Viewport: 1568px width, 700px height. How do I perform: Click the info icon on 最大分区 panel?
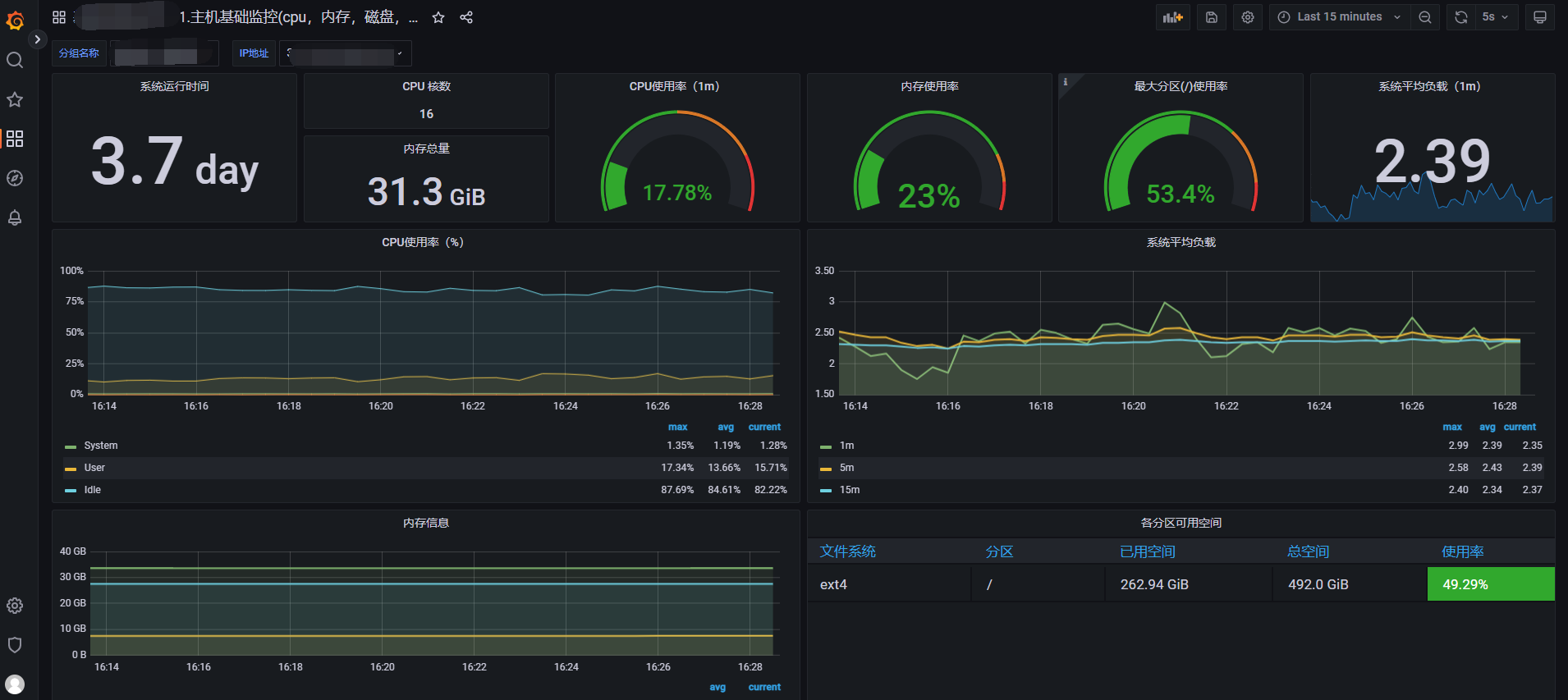pos(1066,81)
